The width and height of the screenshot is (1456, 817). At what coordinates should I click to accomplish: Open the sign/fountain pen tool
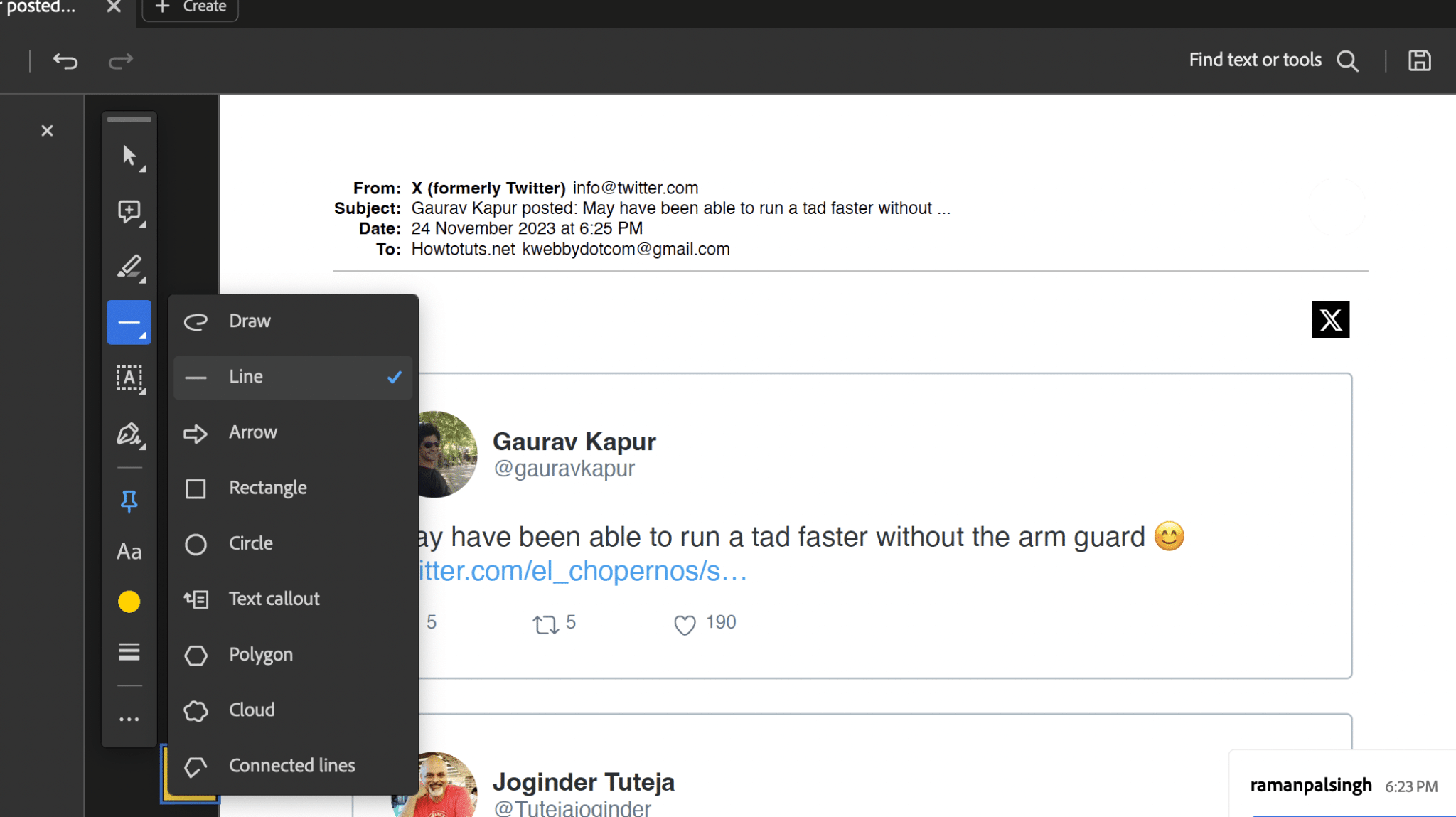point(129,433)
